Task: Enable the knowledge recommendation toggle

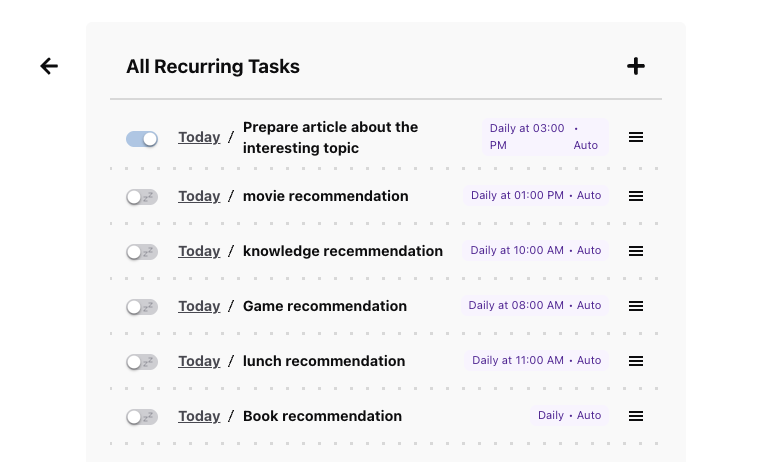Action: coord(142,252)
